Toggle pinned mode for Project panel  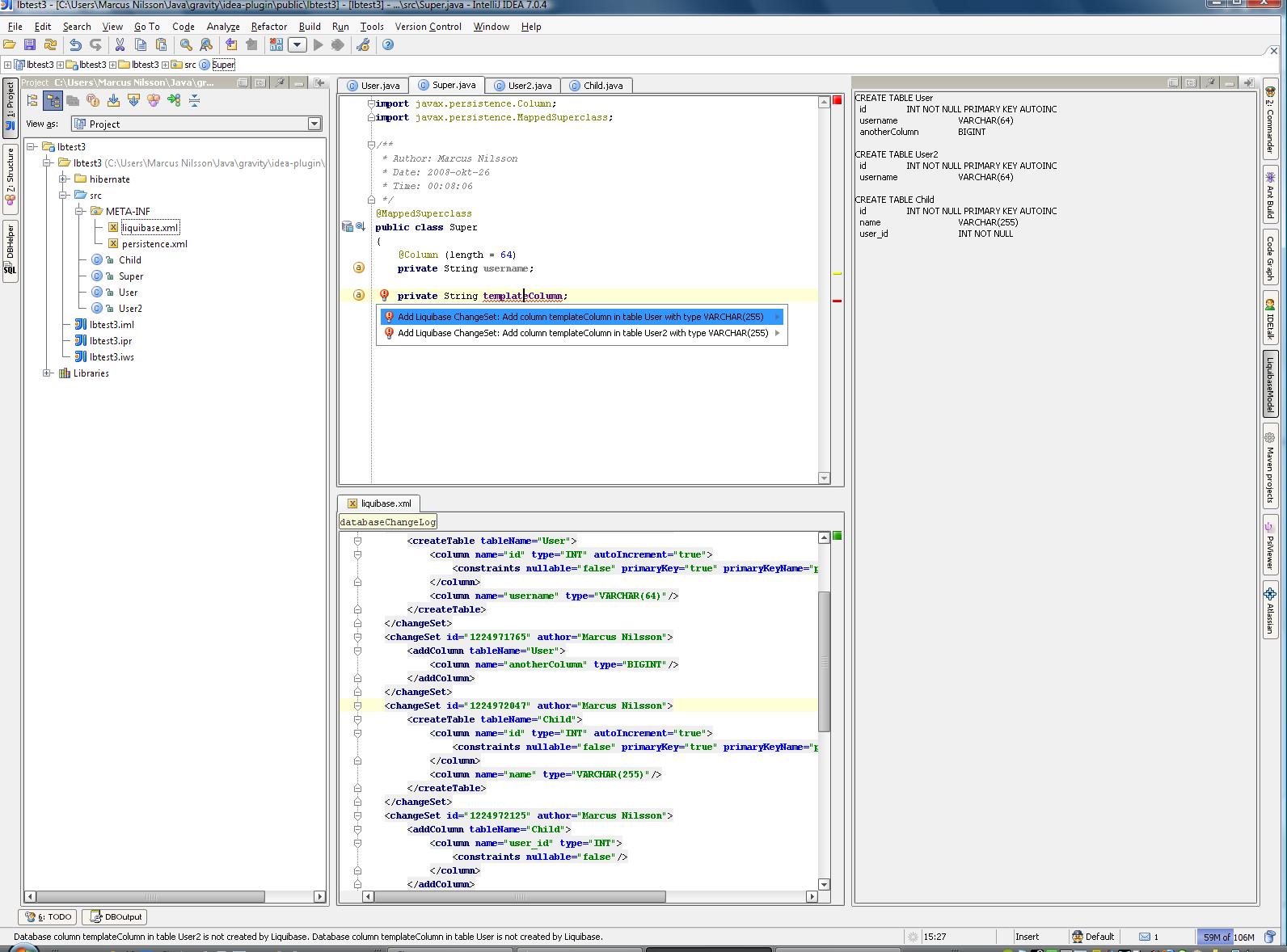click(x=281, y=82)
